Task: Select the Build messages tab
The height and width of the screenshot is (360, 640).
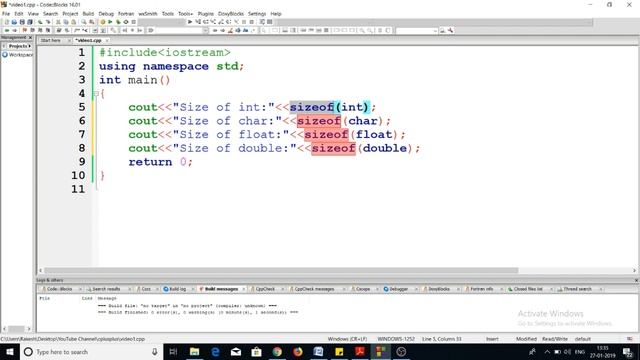Action: click(221, 289)
